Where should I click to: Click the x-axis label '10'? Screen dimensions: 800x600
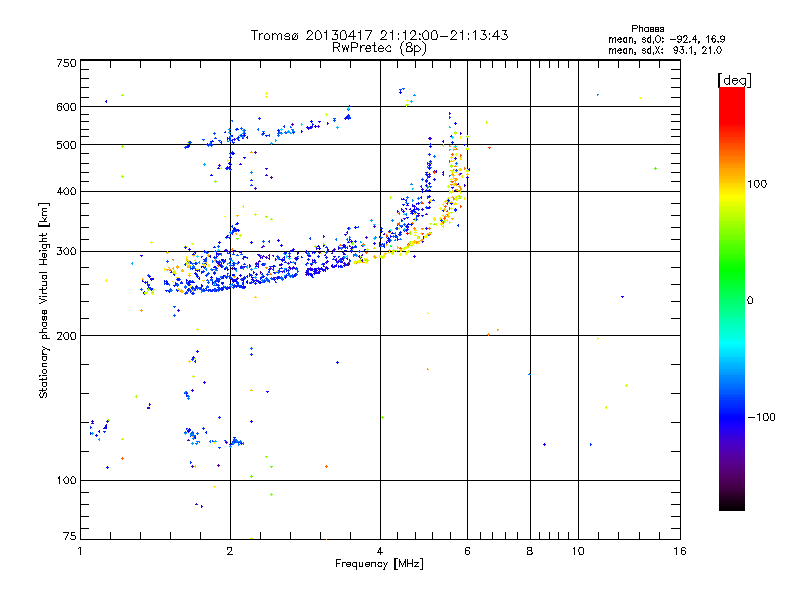coord(578,551)
